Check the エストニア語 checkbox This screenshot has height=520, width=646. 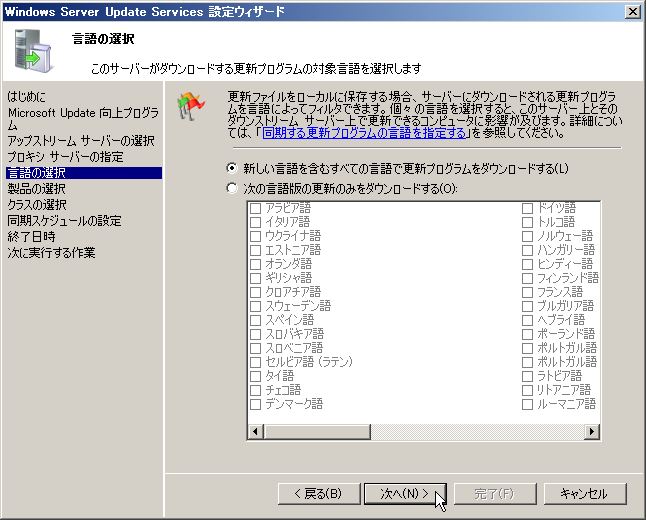(x=255, y=250)
